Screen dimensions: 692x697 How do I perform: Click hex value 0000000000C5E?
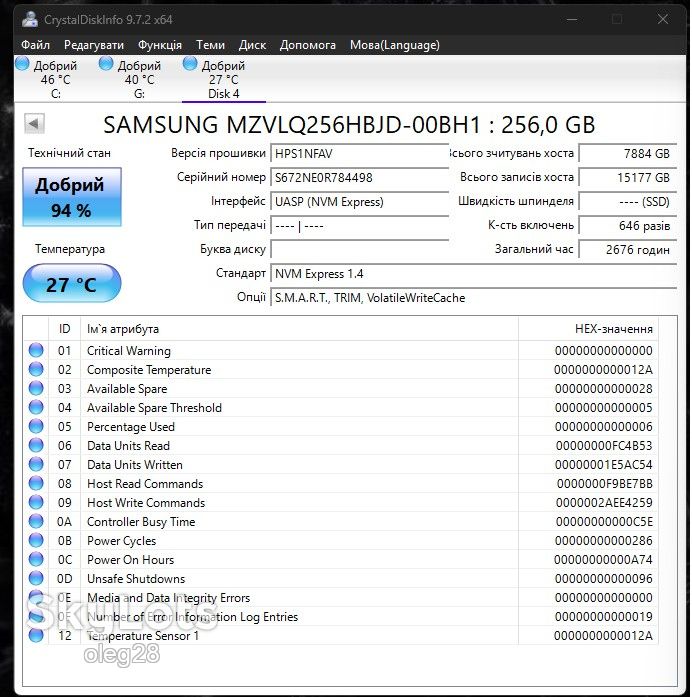[604, 522]
